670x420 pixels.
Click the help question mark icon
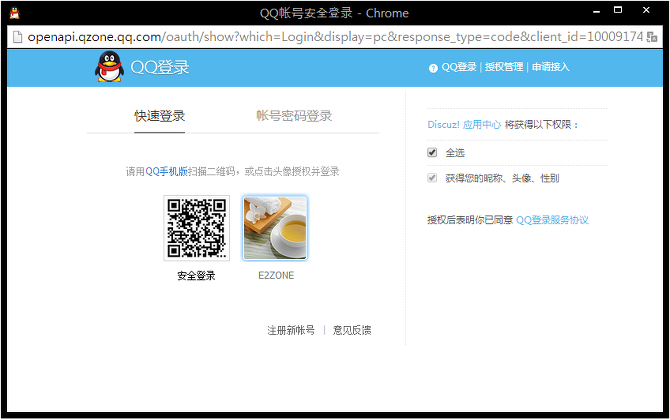tap(433, 68)
